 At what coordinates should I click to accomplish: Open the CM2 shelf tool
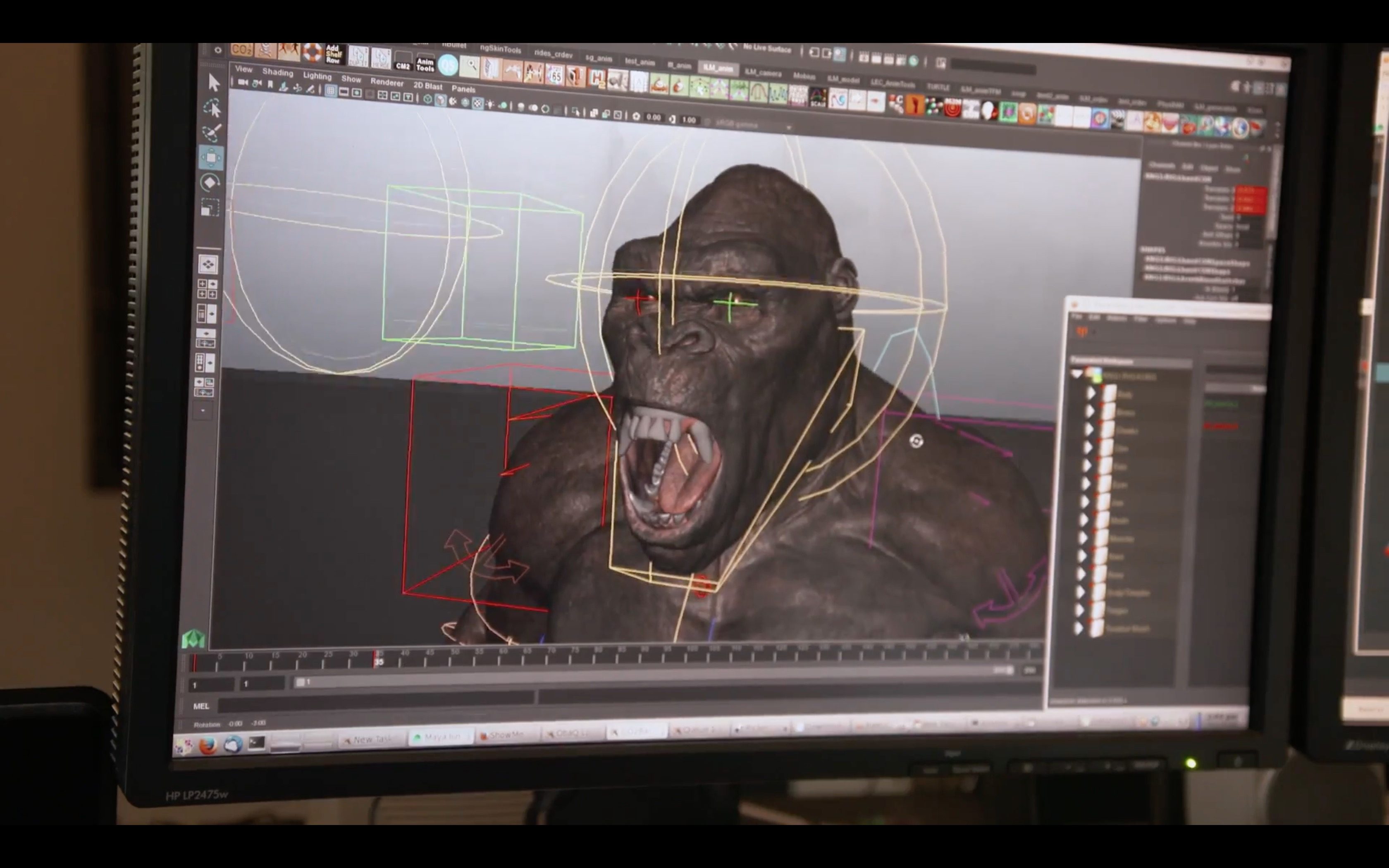[403, 61]
